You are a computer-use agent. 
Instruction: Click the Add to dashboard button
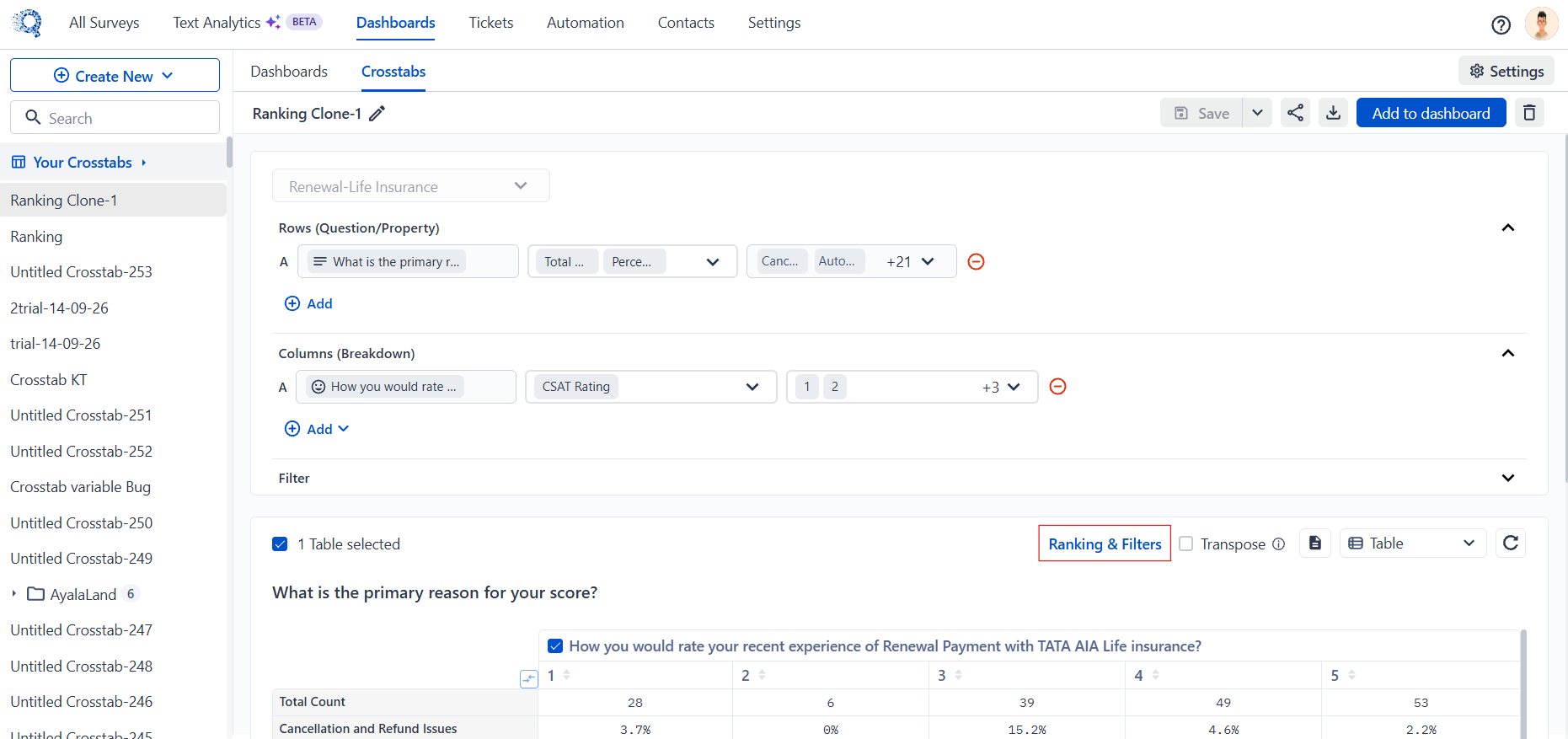click(1431, 113)
